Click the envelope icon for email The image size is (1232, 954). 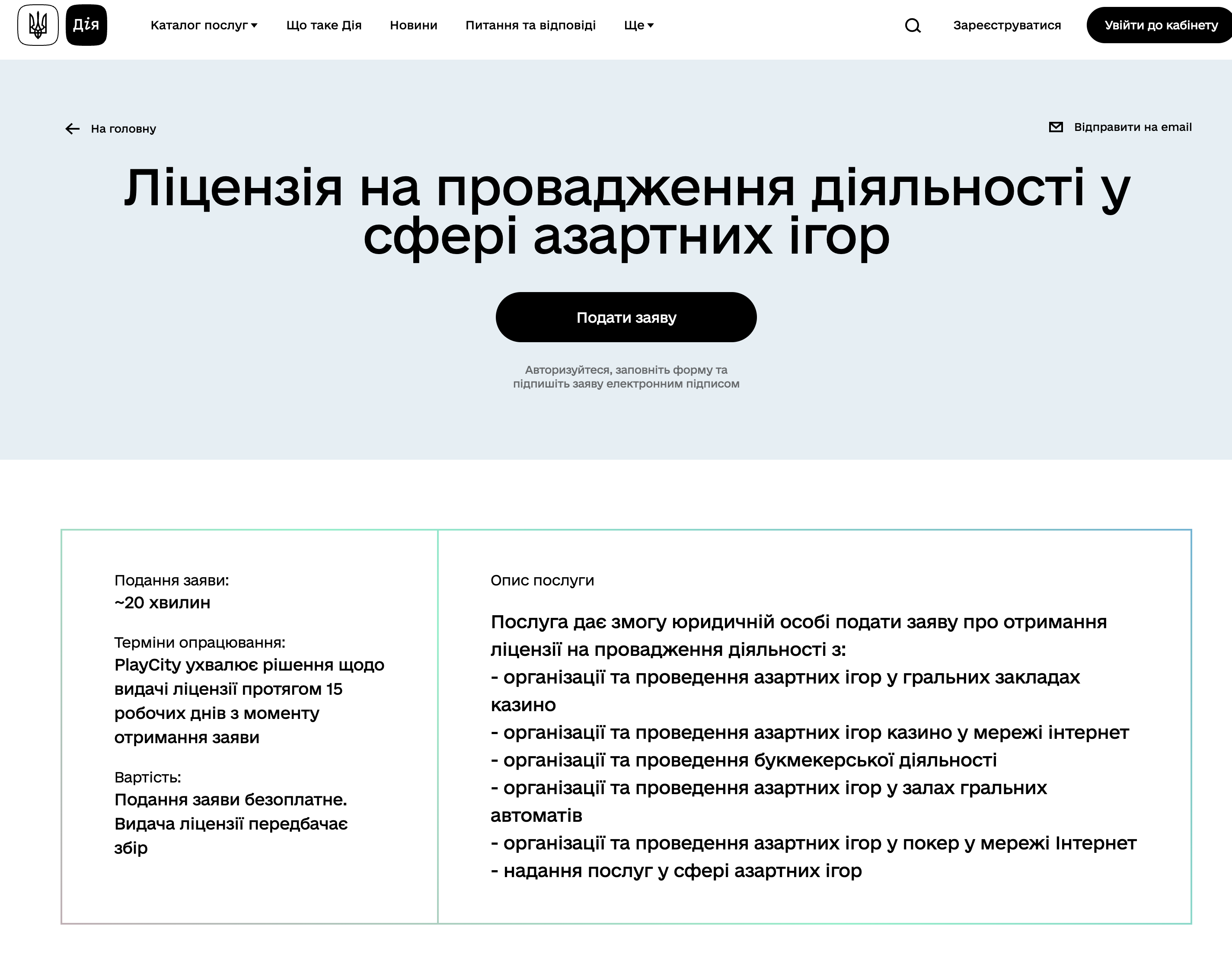tap(1056, 127)
